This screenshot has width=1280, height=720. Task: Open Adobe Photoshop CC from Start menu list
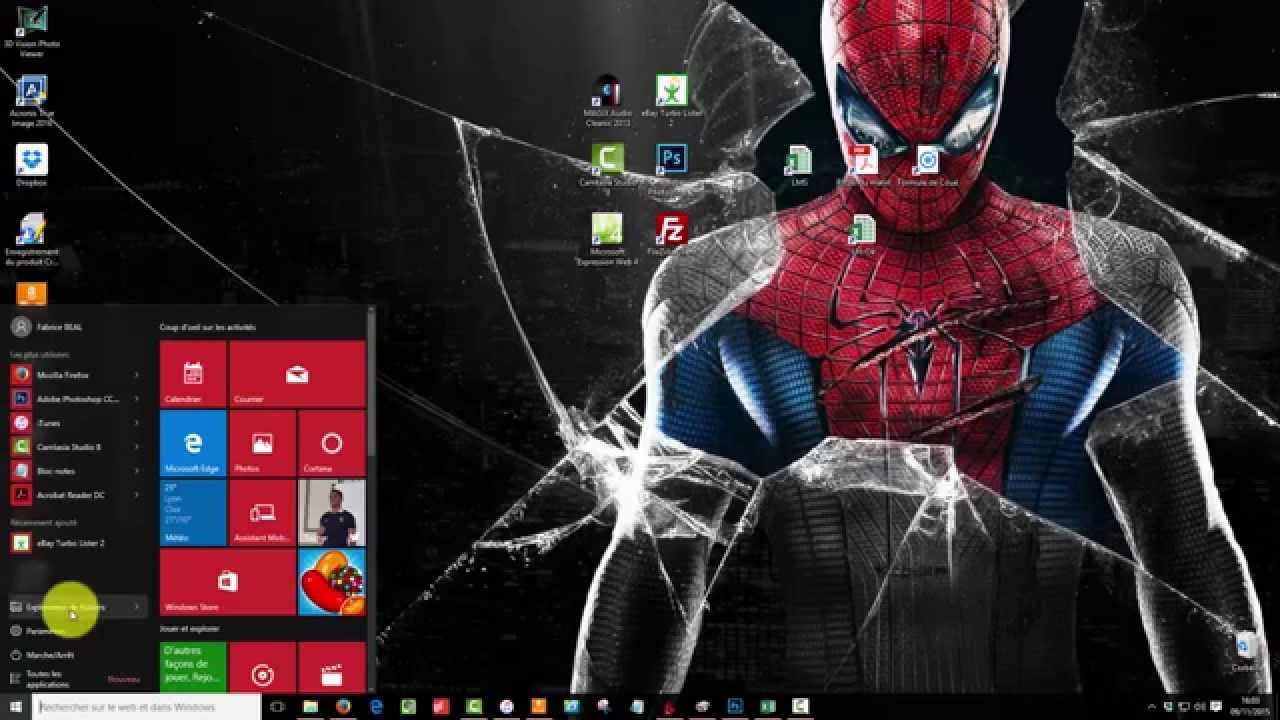click(76, 399)
